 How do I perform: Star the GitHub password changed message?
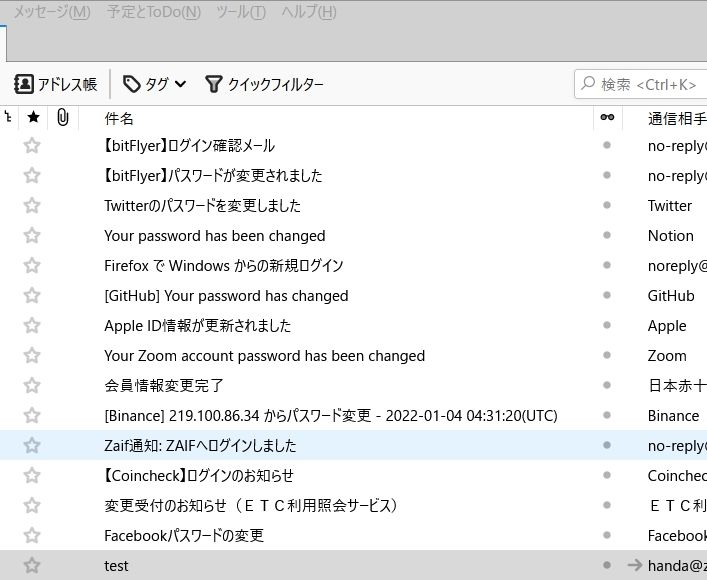(x=32, y=296)
